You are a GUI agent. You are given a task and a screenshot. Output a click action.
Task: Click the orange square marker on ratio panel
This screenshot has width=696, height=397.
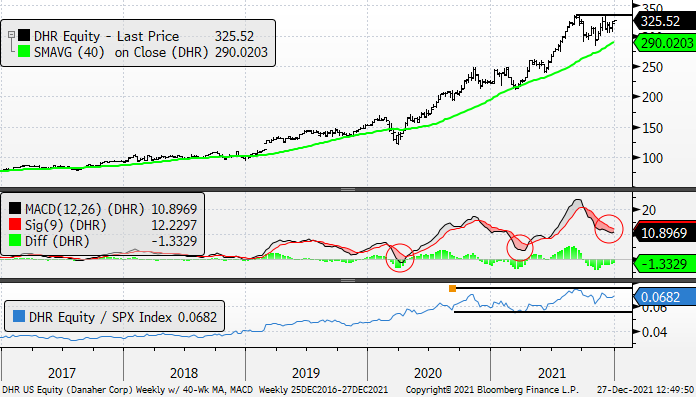(452, 289)
